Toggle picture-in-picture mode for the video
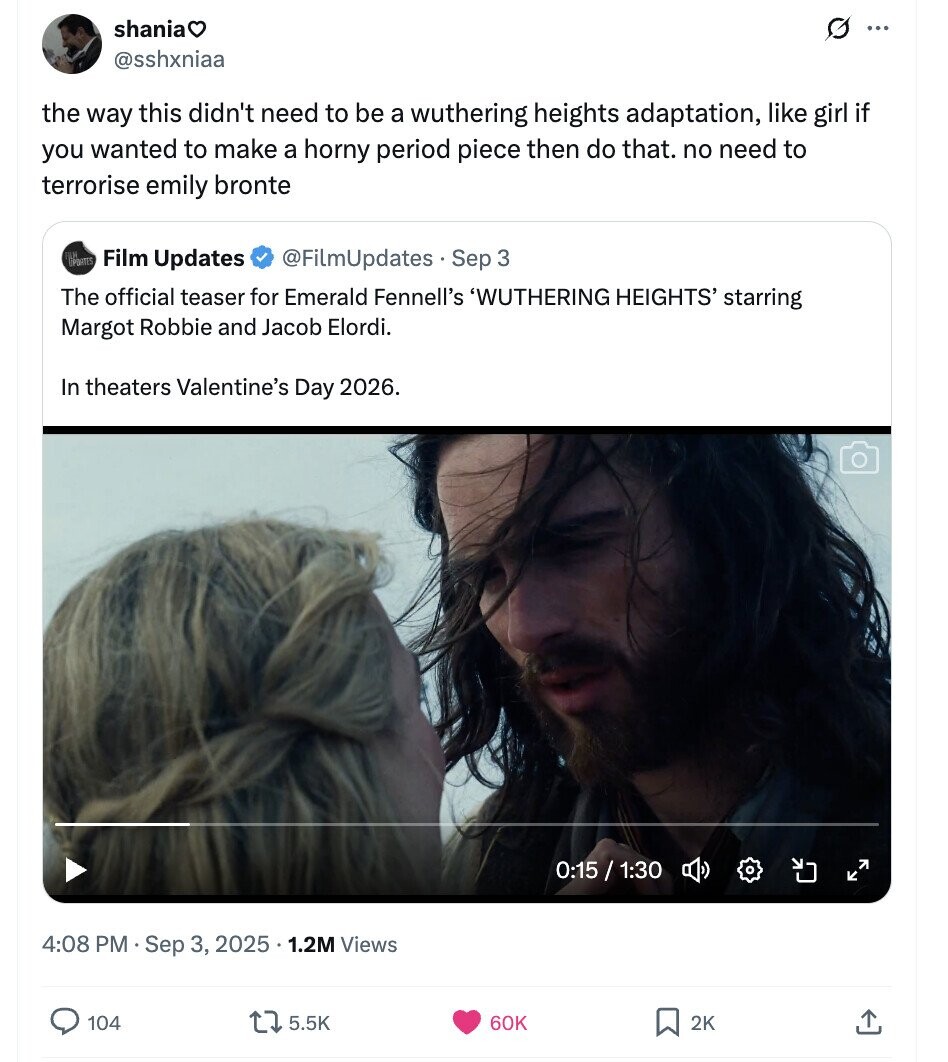 [x=804, y=870]
